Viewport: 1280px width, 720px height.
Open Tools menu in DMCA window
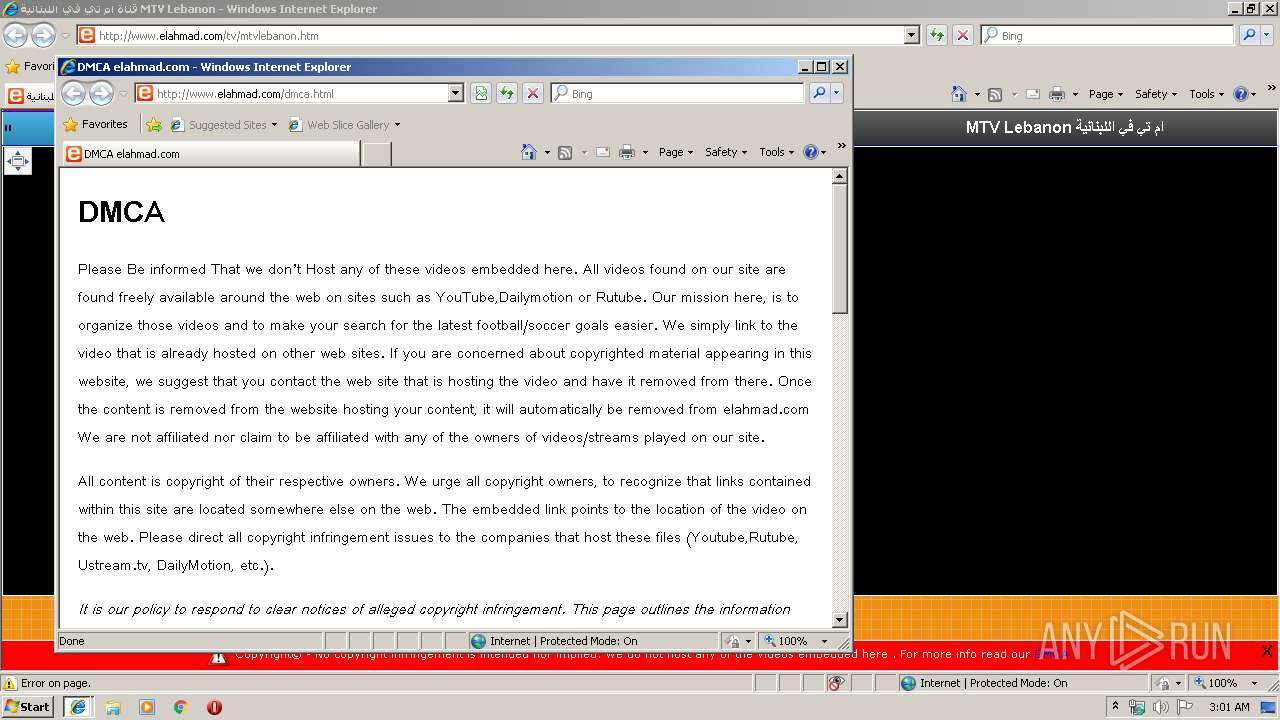coord(776,152)
